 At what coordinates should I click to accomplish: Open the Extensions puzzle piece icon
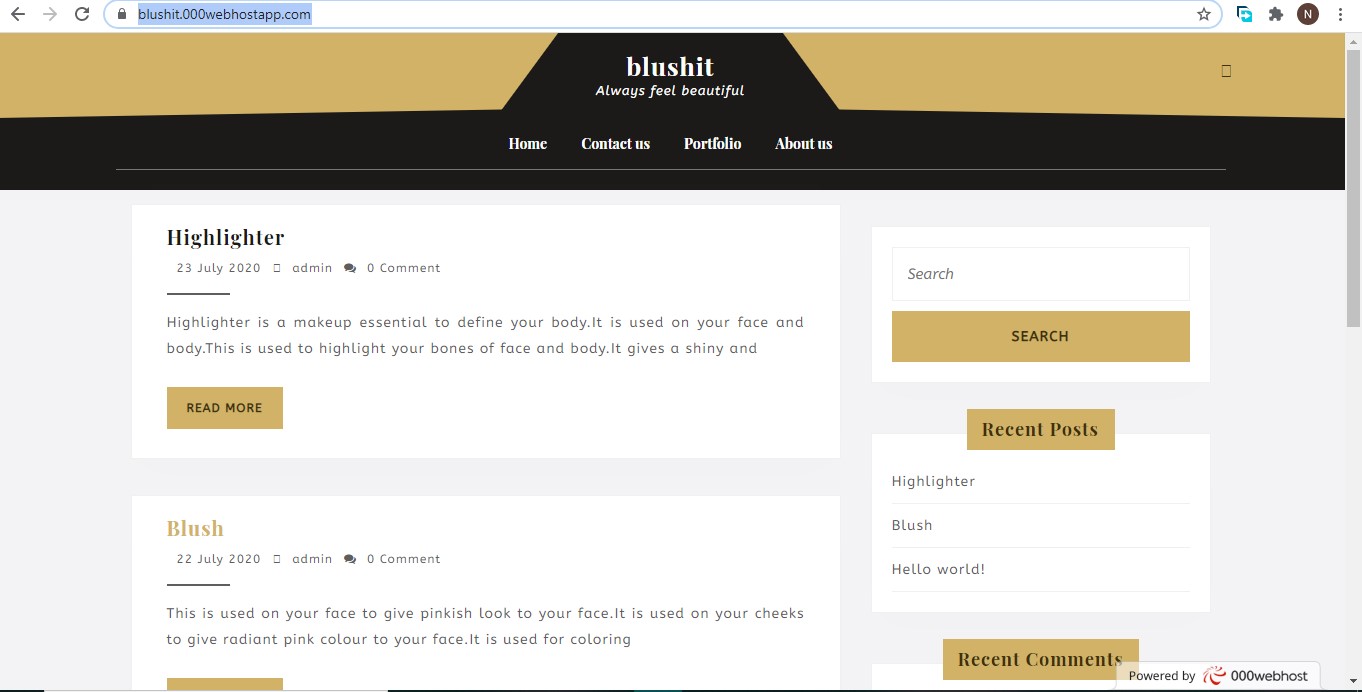pos(1276,14)
